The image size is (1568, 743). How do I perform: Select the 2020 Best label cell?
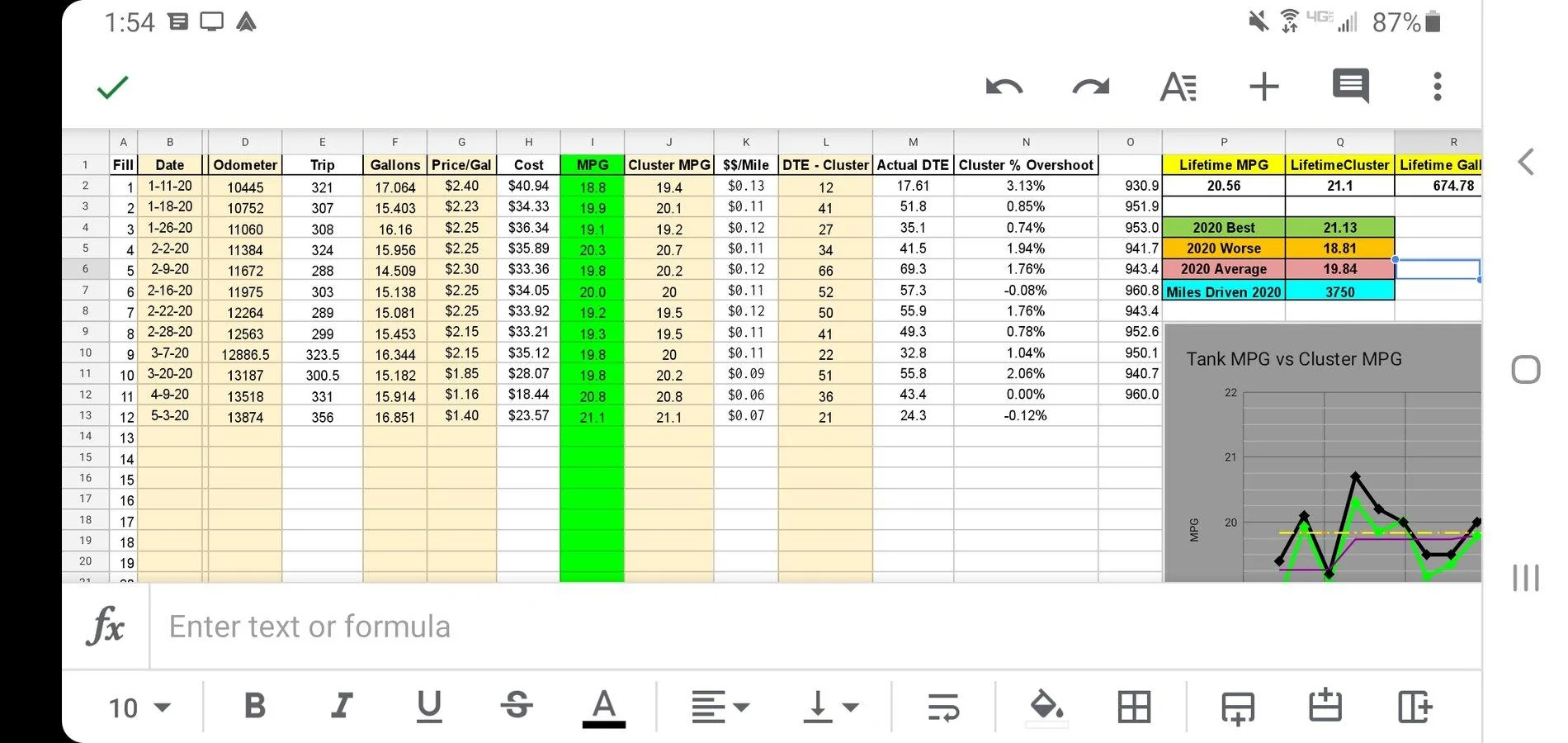pyautogui.click(x=1224, y=228)
